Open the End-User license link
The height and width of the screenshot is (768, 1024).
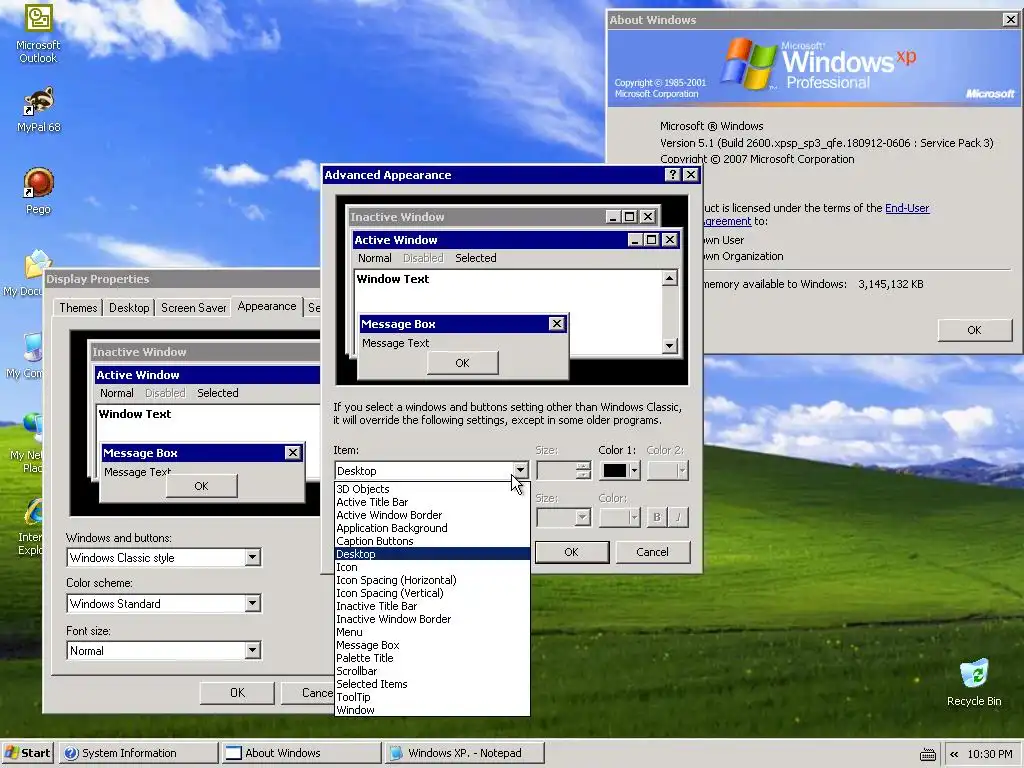tap(906, 208)
